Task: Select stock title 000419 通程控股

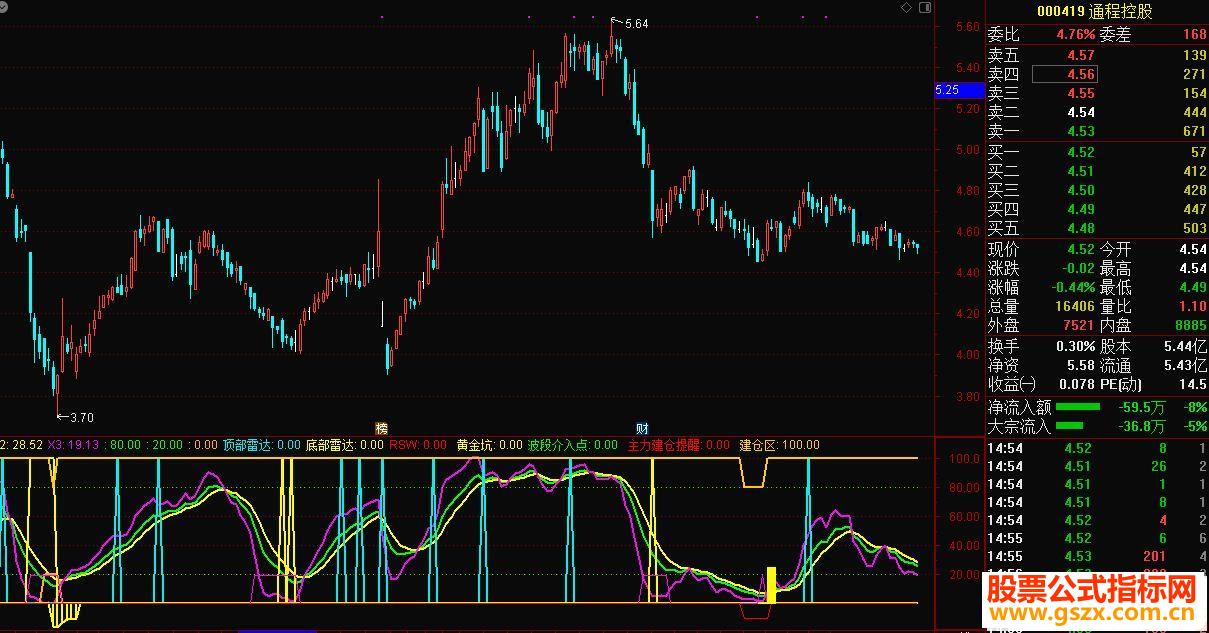Action: tap(1094, 12)
